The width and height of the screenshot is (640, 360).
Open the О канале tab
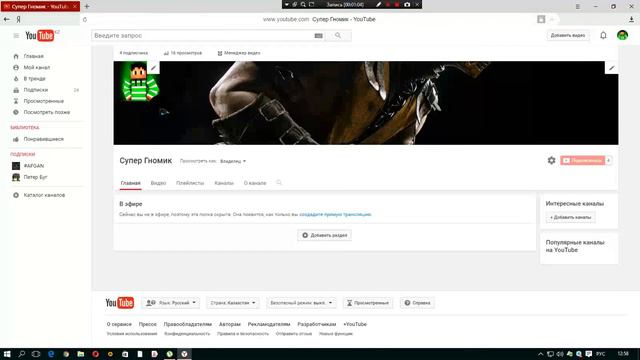(x=255, y=183)
